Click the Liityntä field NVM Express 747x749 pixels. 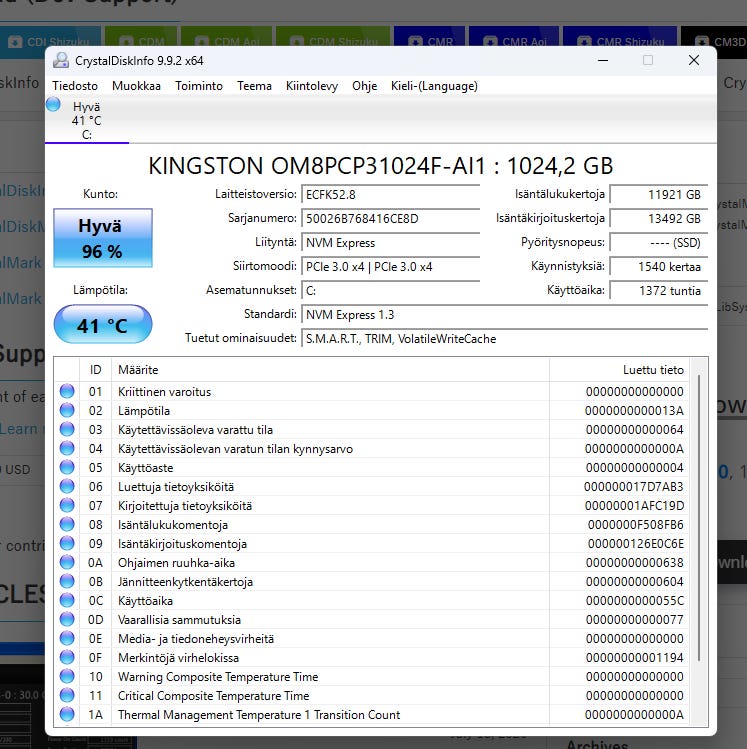click(390, 243)
